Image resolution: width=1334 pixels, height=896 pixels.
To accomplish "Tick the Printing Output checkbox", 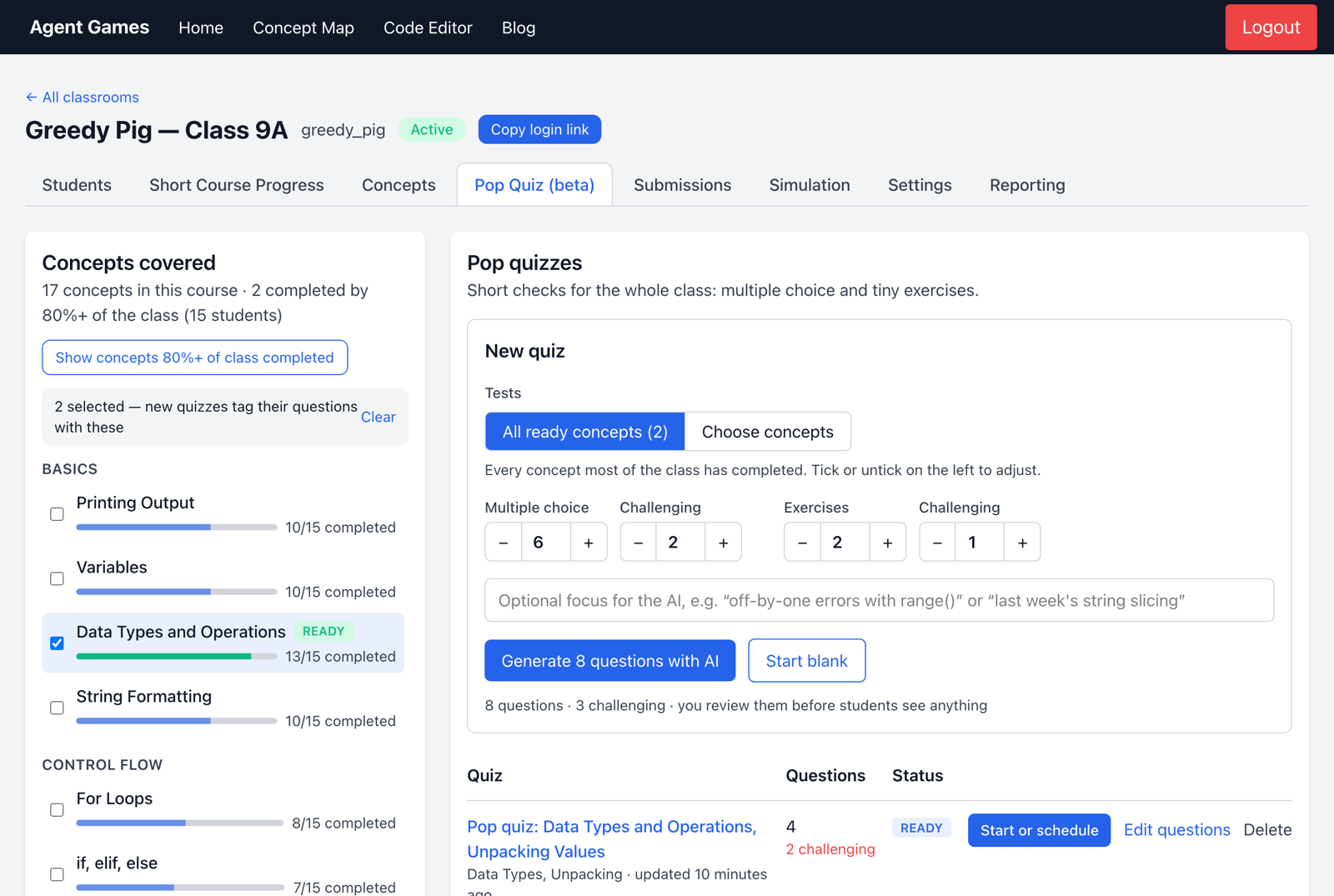I will (57, 514).
